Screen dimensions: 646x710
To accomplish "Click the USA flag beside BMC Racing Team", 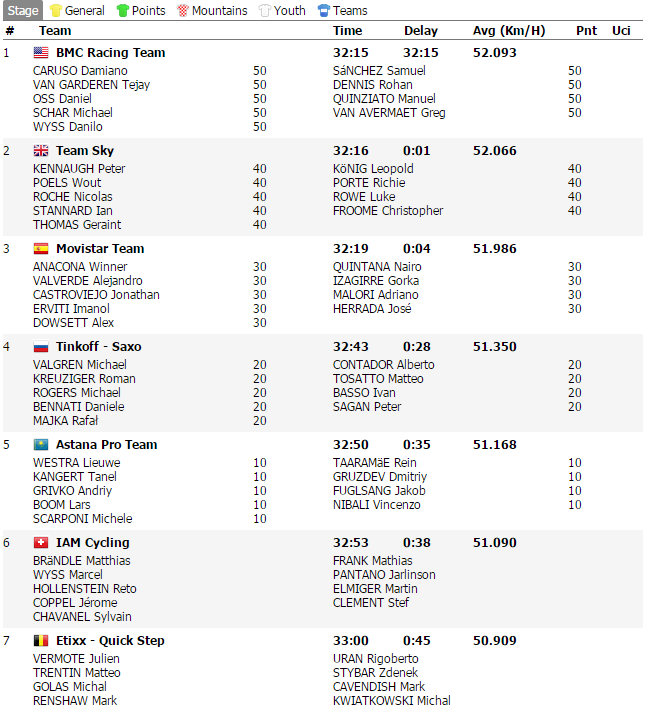I will tap(41, 53).
